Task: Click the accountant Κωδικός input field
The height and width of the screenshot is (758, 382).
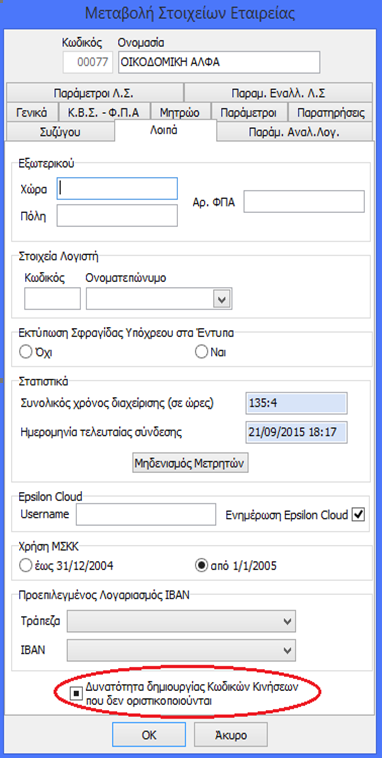Action: click(52, 298)
